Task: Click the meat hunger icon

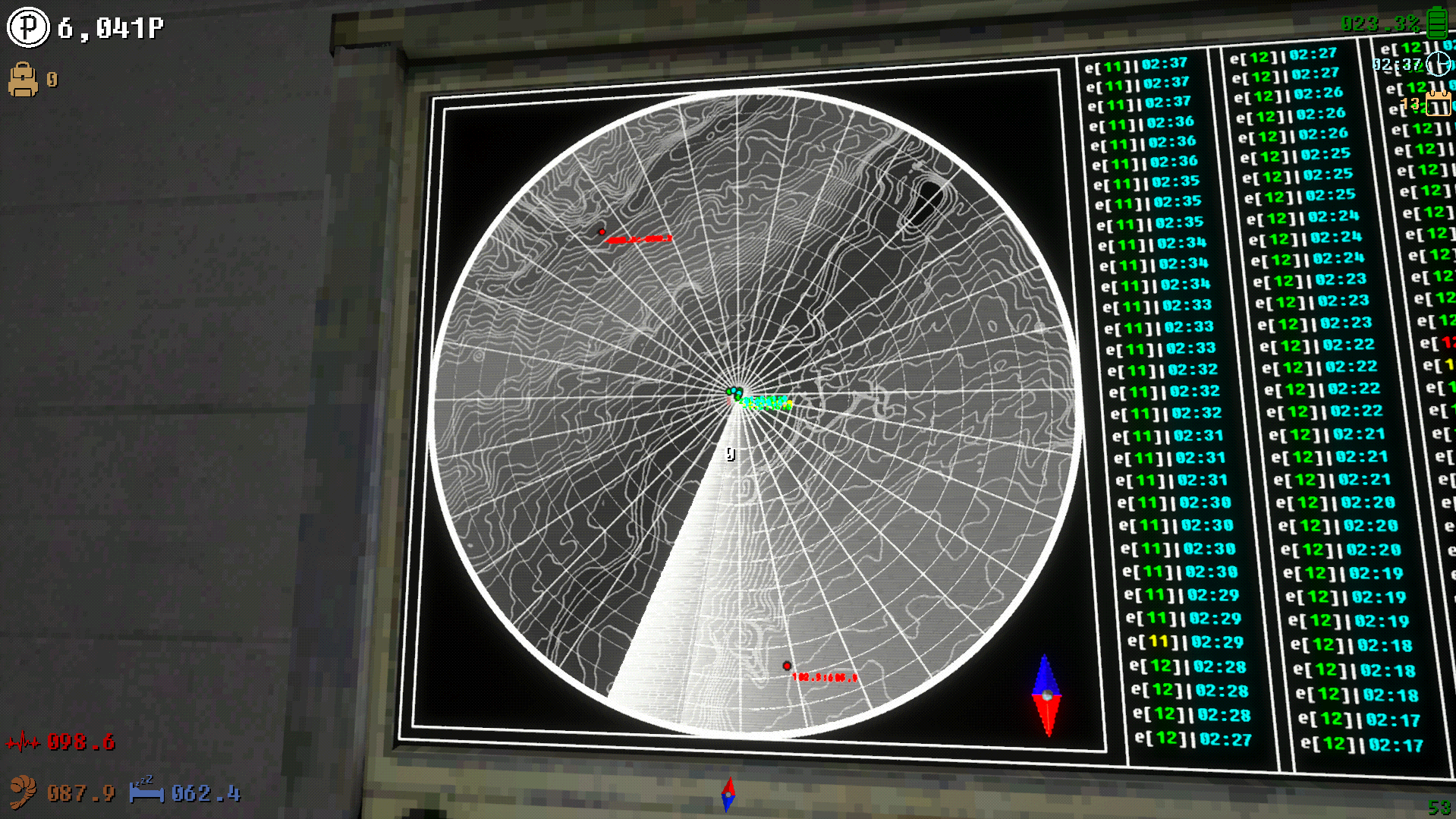Action: tap(23, 792)
